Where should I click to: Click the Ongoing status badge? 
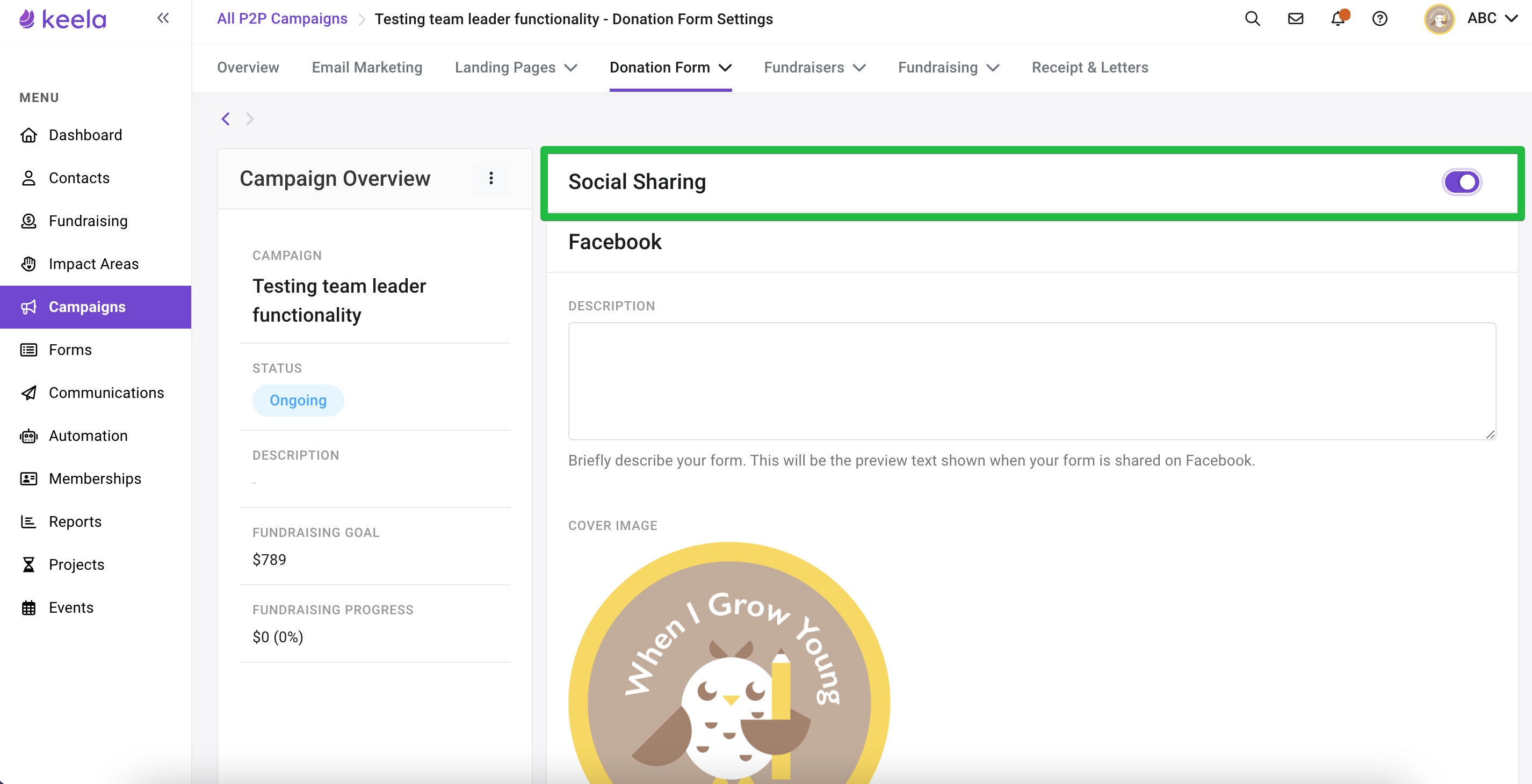pos(298,400)
